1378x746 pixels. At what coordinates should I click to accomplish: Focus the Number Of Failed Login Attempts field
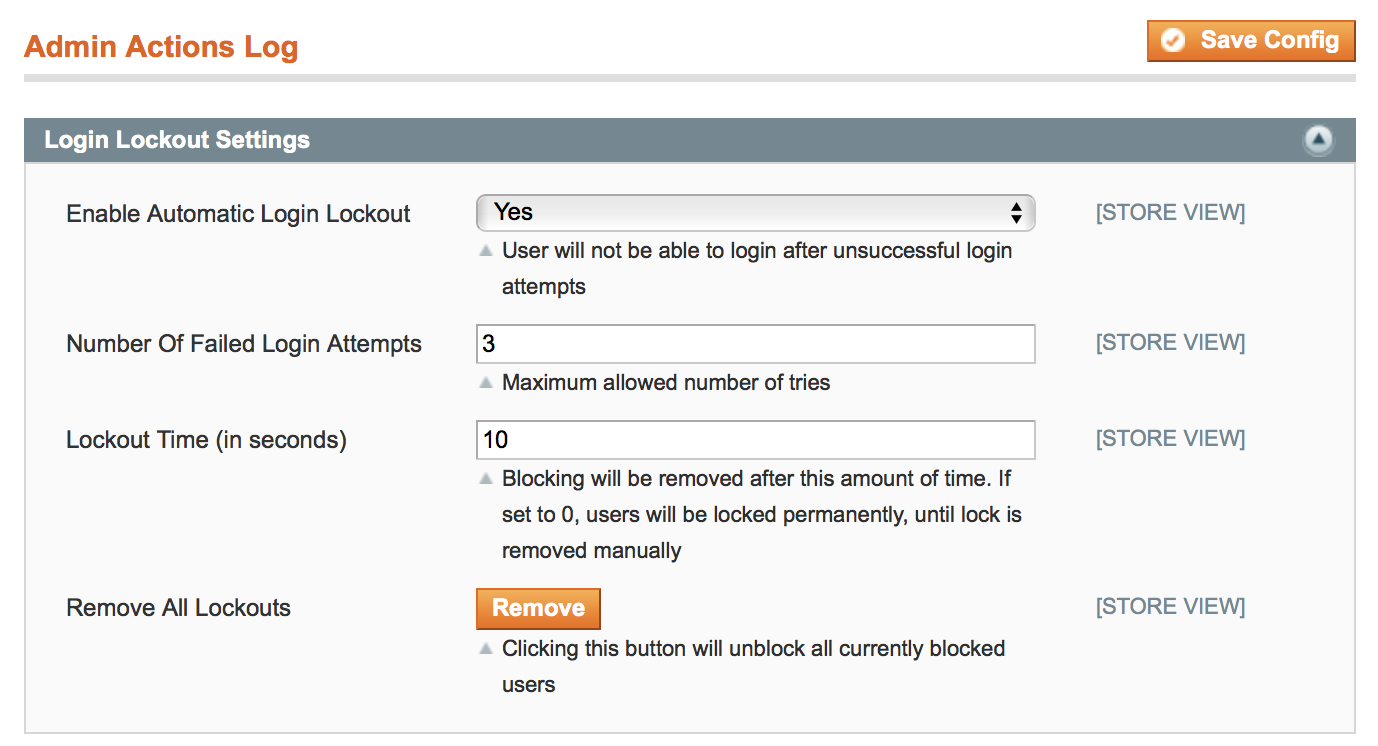tap(755, 344)
